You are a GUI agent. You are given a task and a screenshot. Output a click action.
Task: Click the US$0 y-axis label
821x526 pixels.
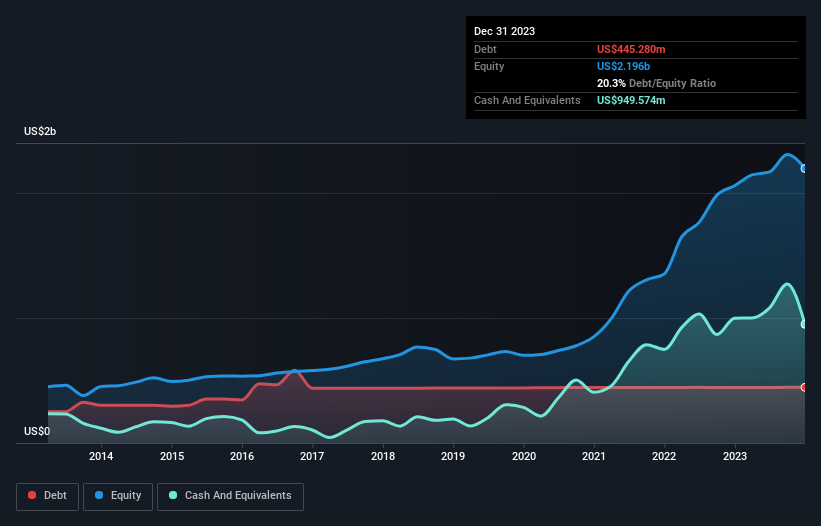(37, 431)
